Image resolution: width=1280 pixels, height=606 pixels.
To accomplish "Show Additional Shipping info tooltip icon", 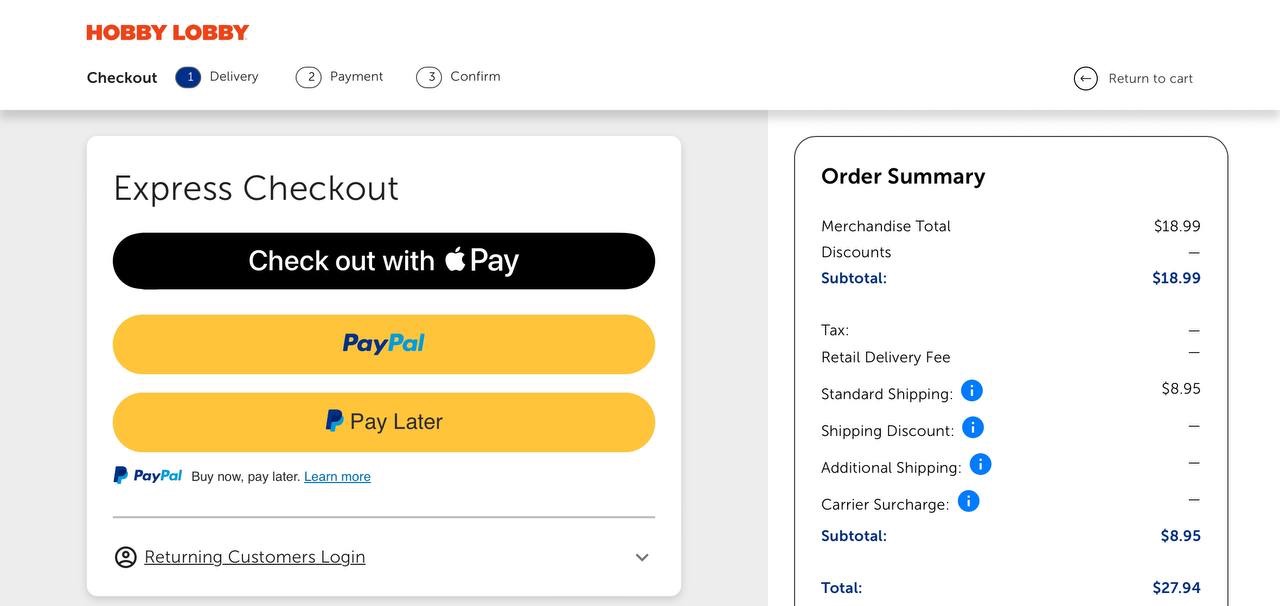I will point(980,464).
